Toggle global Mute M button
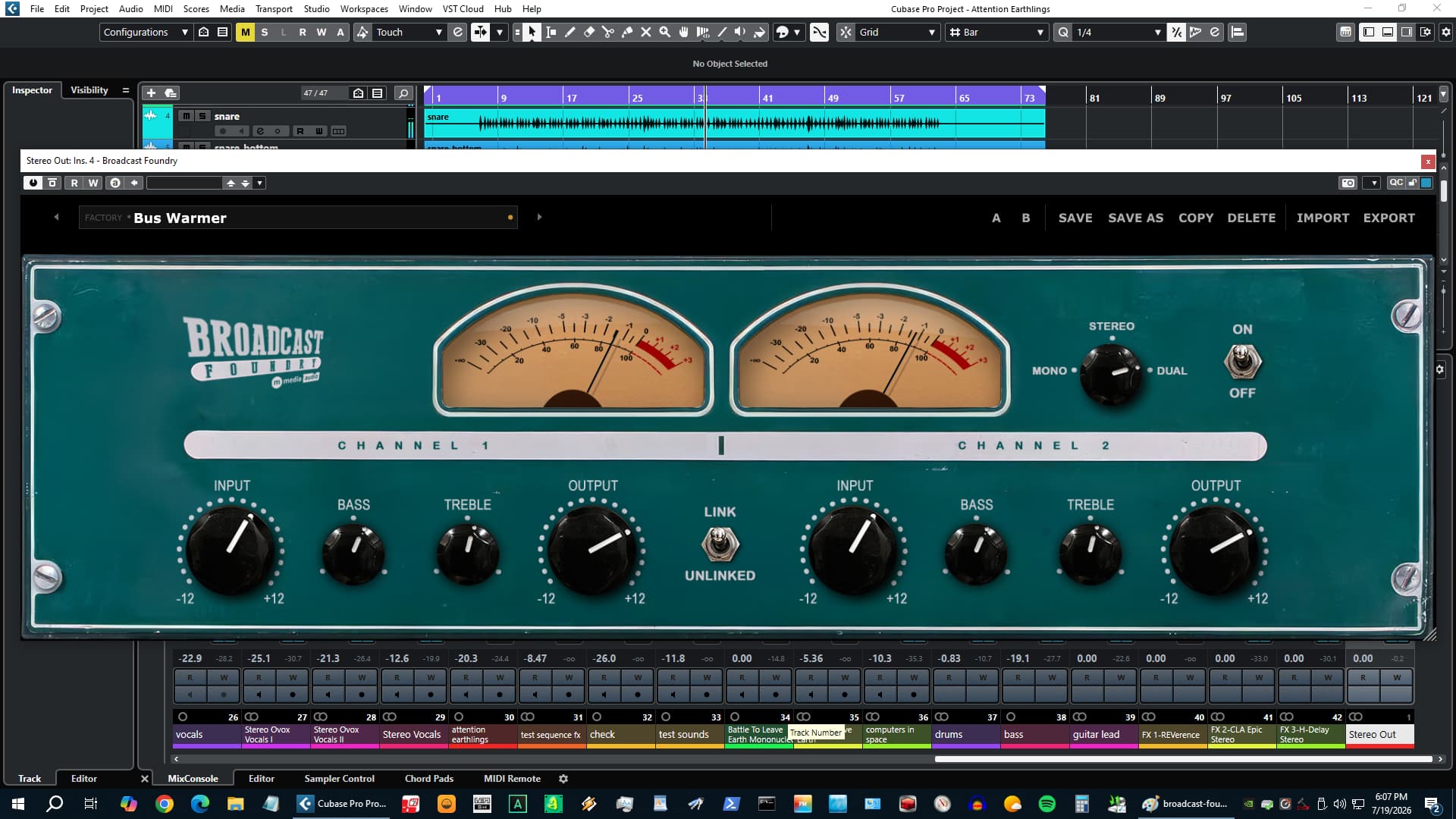Screen dimensions: 1456x819 click(x=245, y=32)
